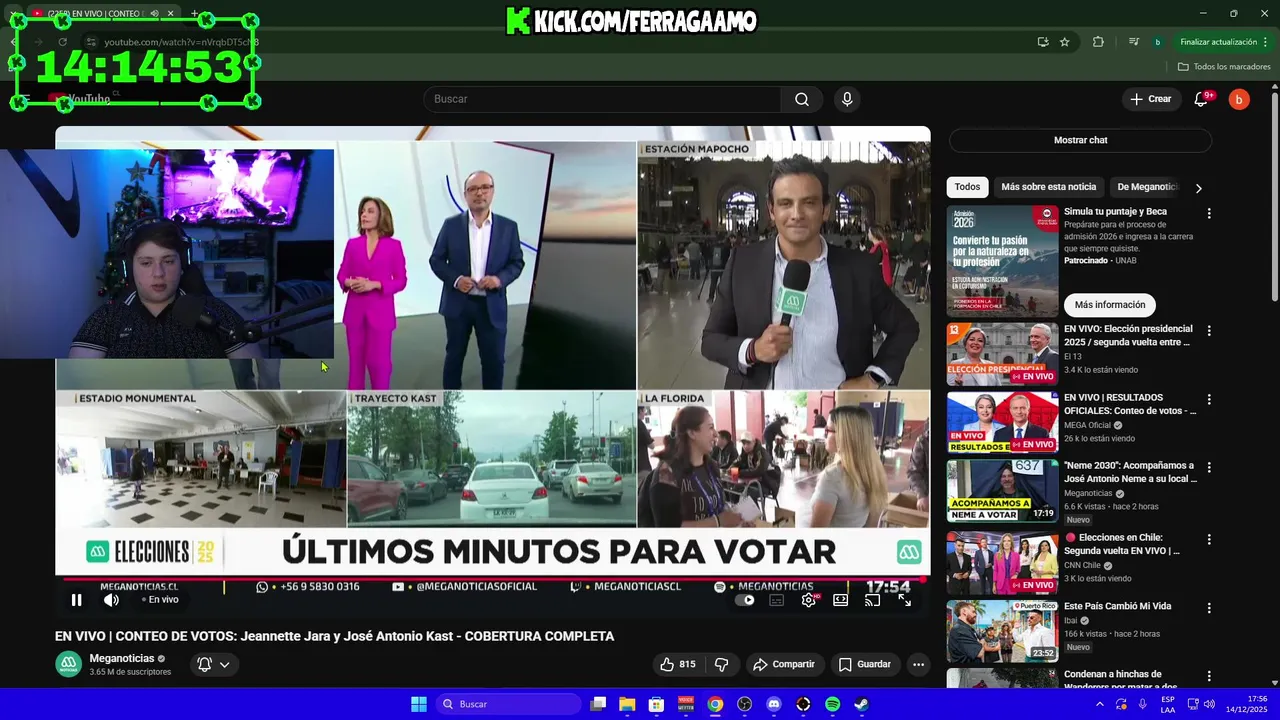Switch to theater mode view

[x=841, y=600]
